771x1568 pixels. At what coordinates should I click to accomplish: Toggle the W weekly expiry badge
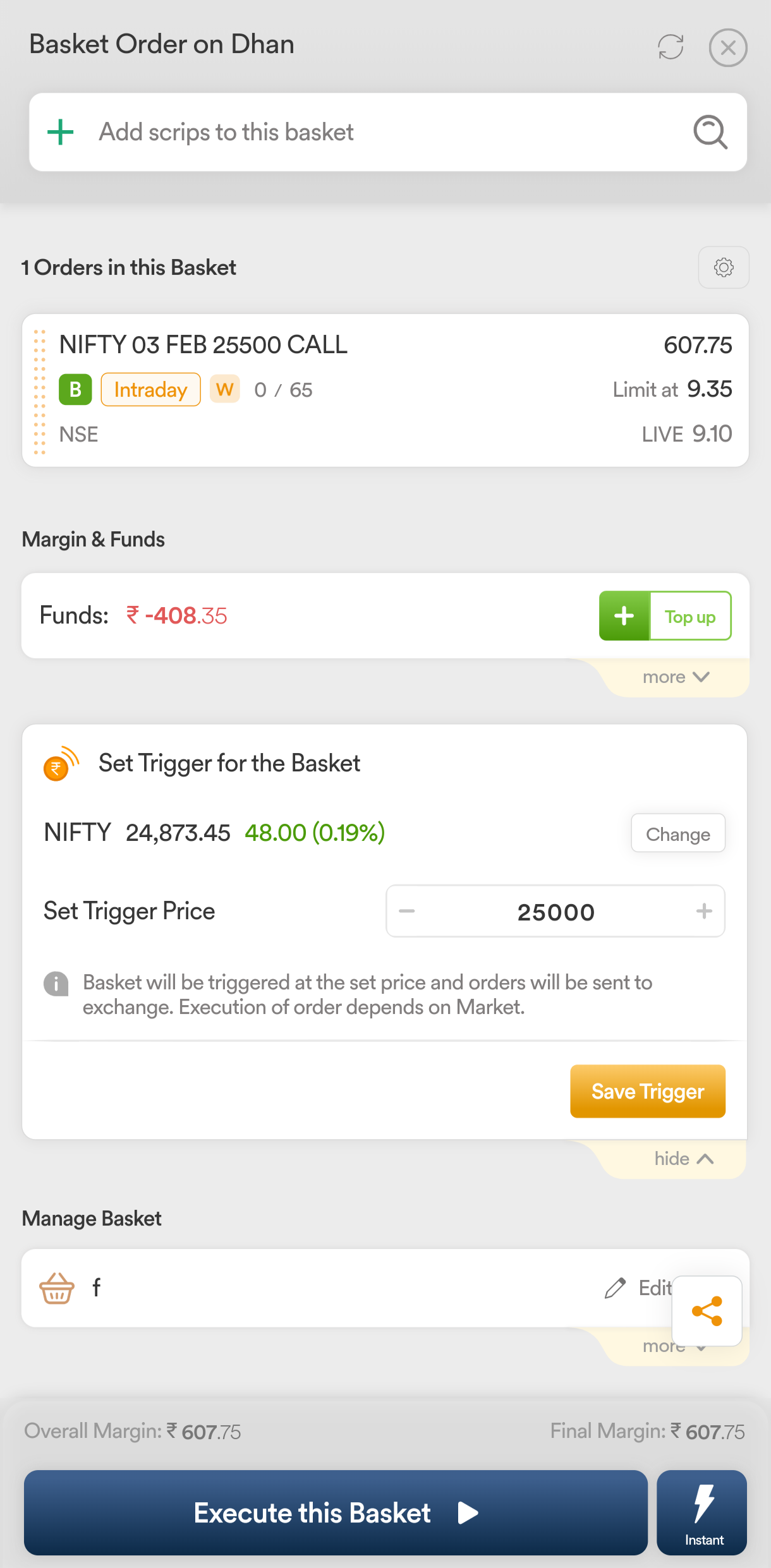224,389
